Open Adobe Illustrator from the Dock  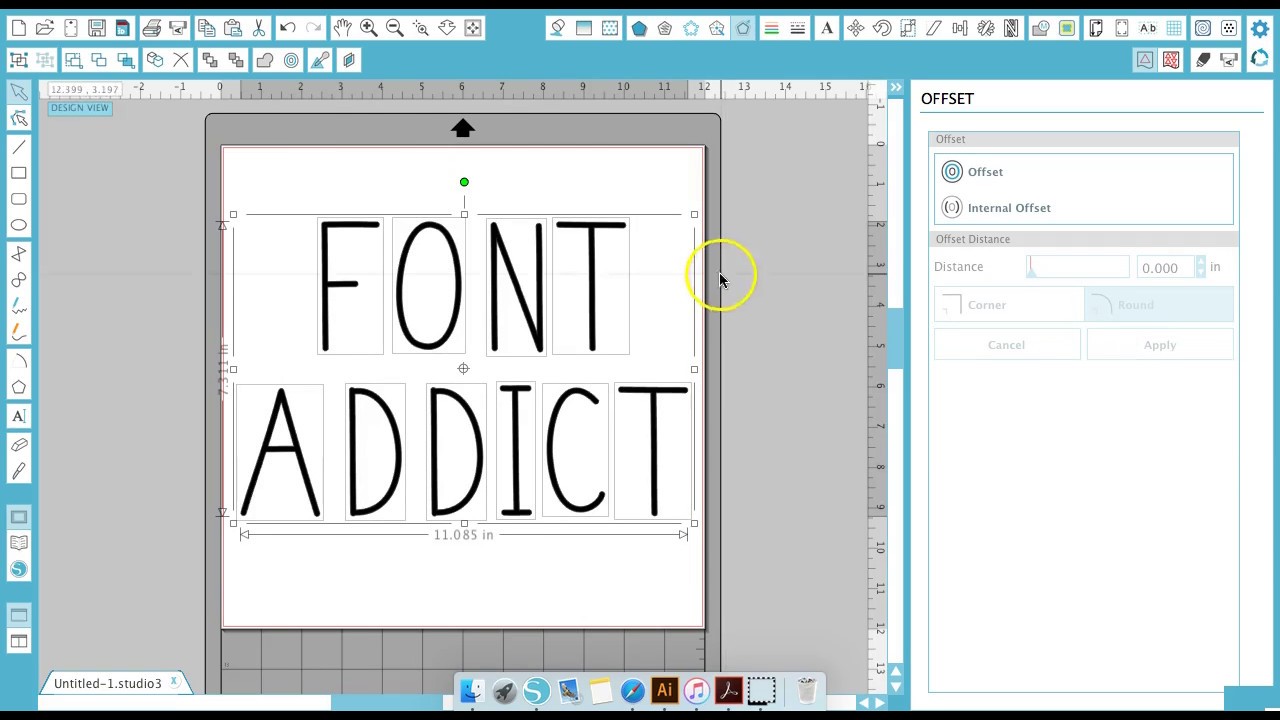(x=664, y=691)
